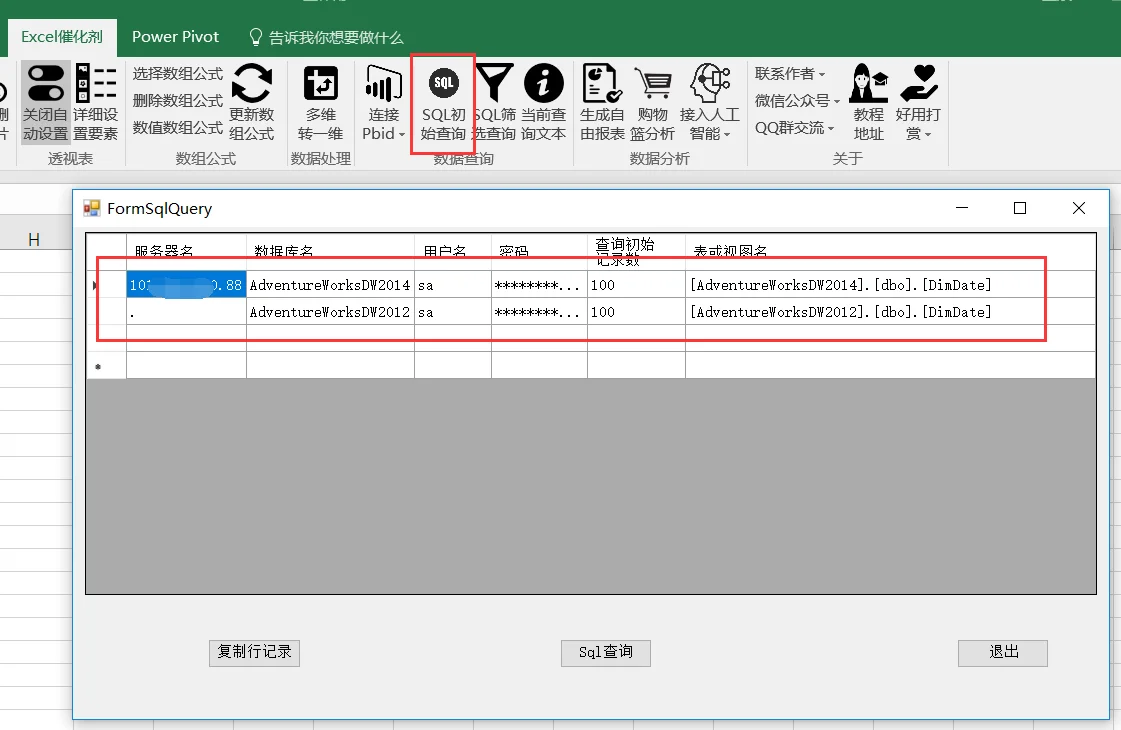
Task: Click the FormSqlQuery window icon
Action: tap(92, 208)
